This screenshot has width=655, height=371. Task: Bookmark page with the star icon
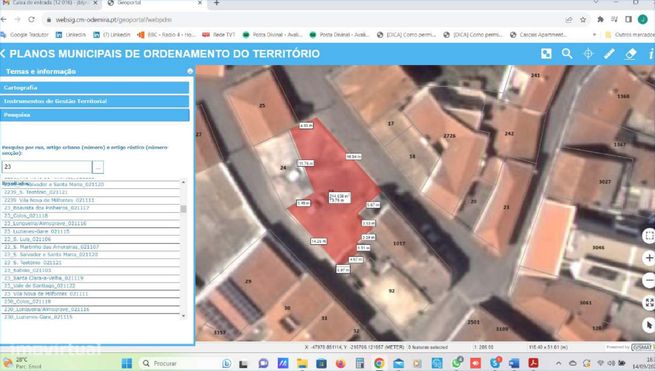pos(583,20)
